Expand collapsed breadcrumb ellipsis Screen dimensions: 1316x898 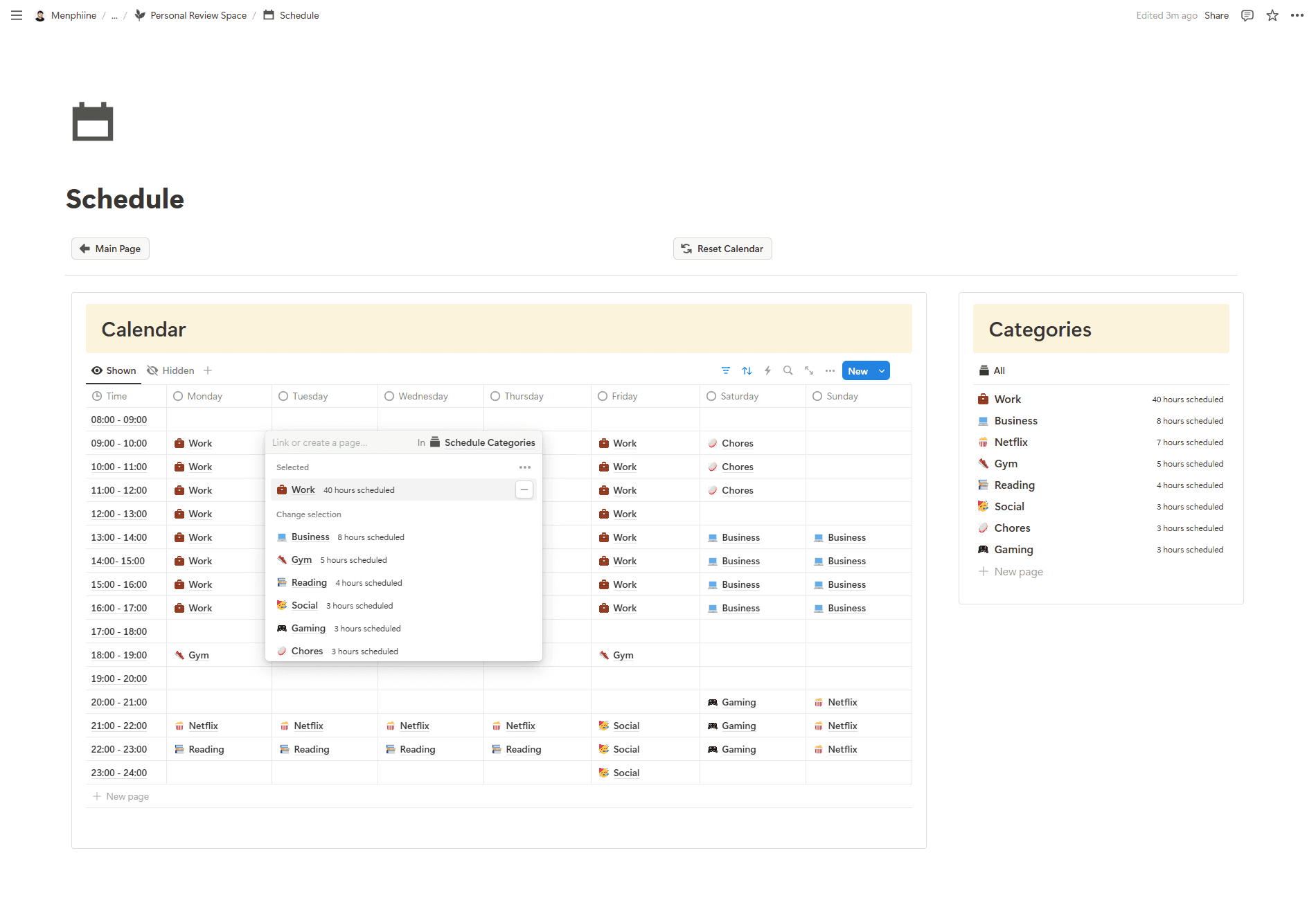click(114, 15)
